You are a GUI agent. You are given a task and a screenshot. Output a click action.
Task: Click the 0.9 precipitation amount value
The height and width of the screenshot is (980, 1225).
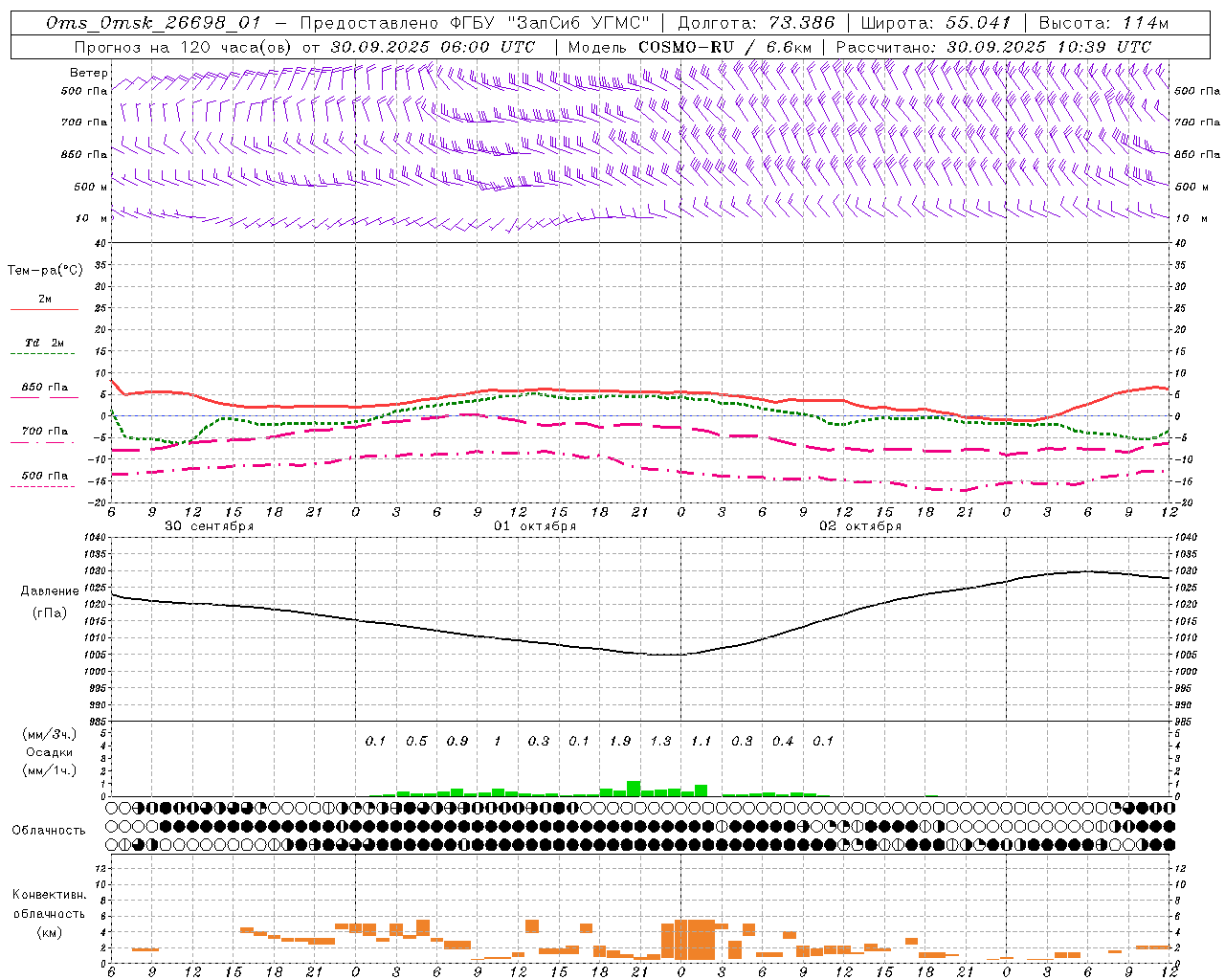pos(457,741)
